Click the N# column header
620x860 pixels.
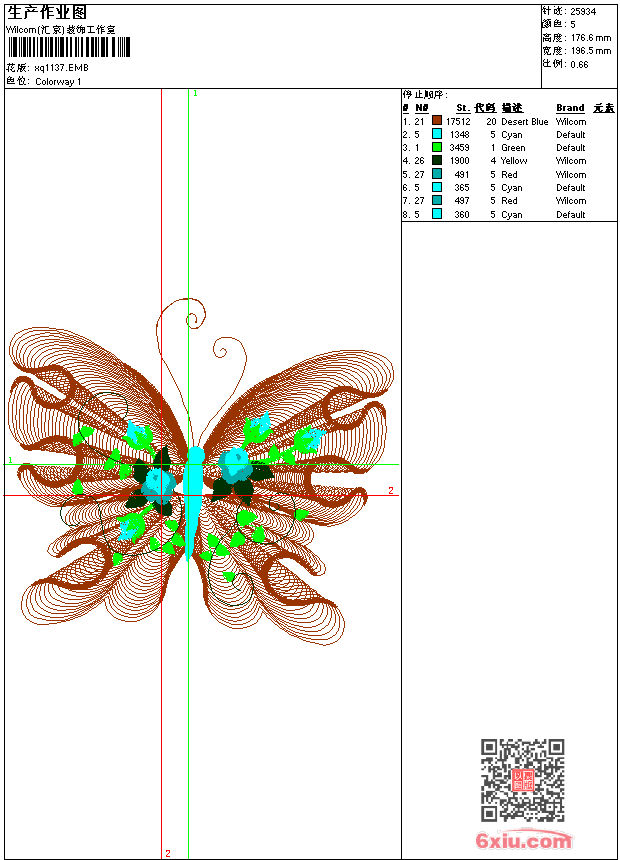pyautogui.click(x=421, y=108)
